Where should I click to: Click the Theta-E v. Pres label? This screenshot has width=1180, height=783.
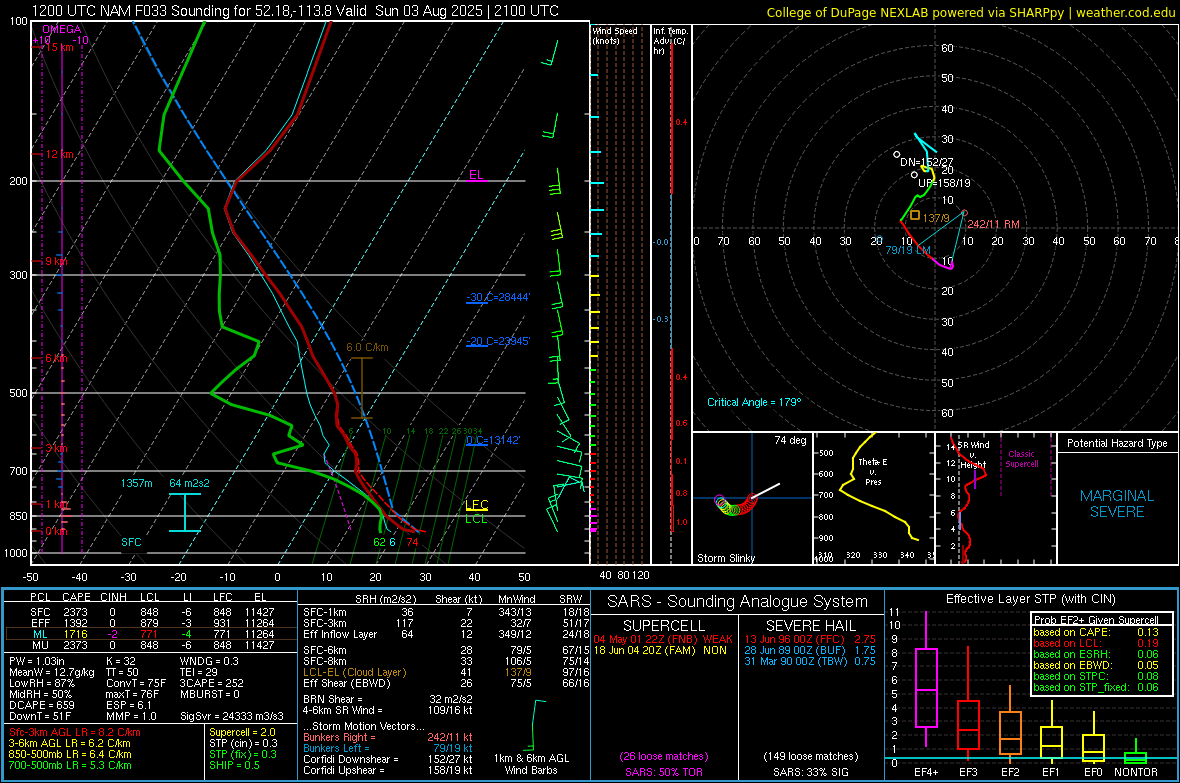[x=873, y=471]
